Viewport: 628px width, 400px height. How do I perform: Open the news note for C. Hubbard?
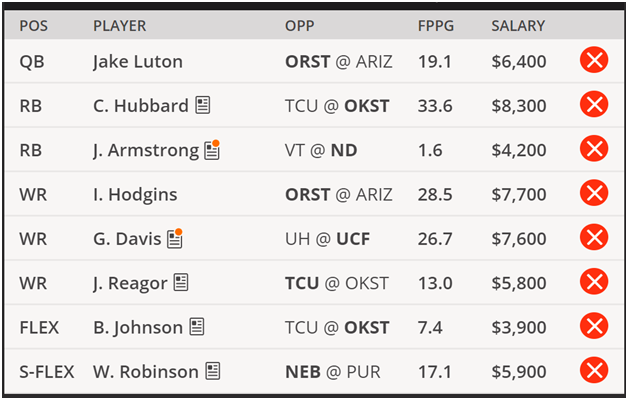click(203, 105)
